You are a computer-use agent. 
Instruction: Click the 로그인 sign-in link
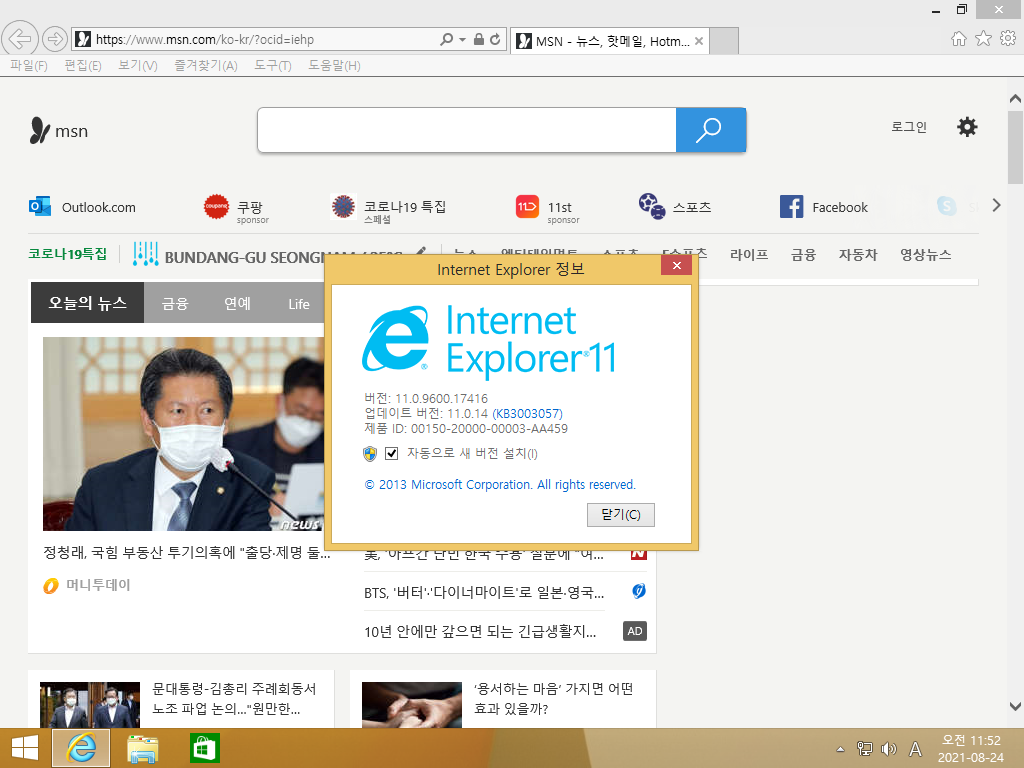(x=909, y=127)
